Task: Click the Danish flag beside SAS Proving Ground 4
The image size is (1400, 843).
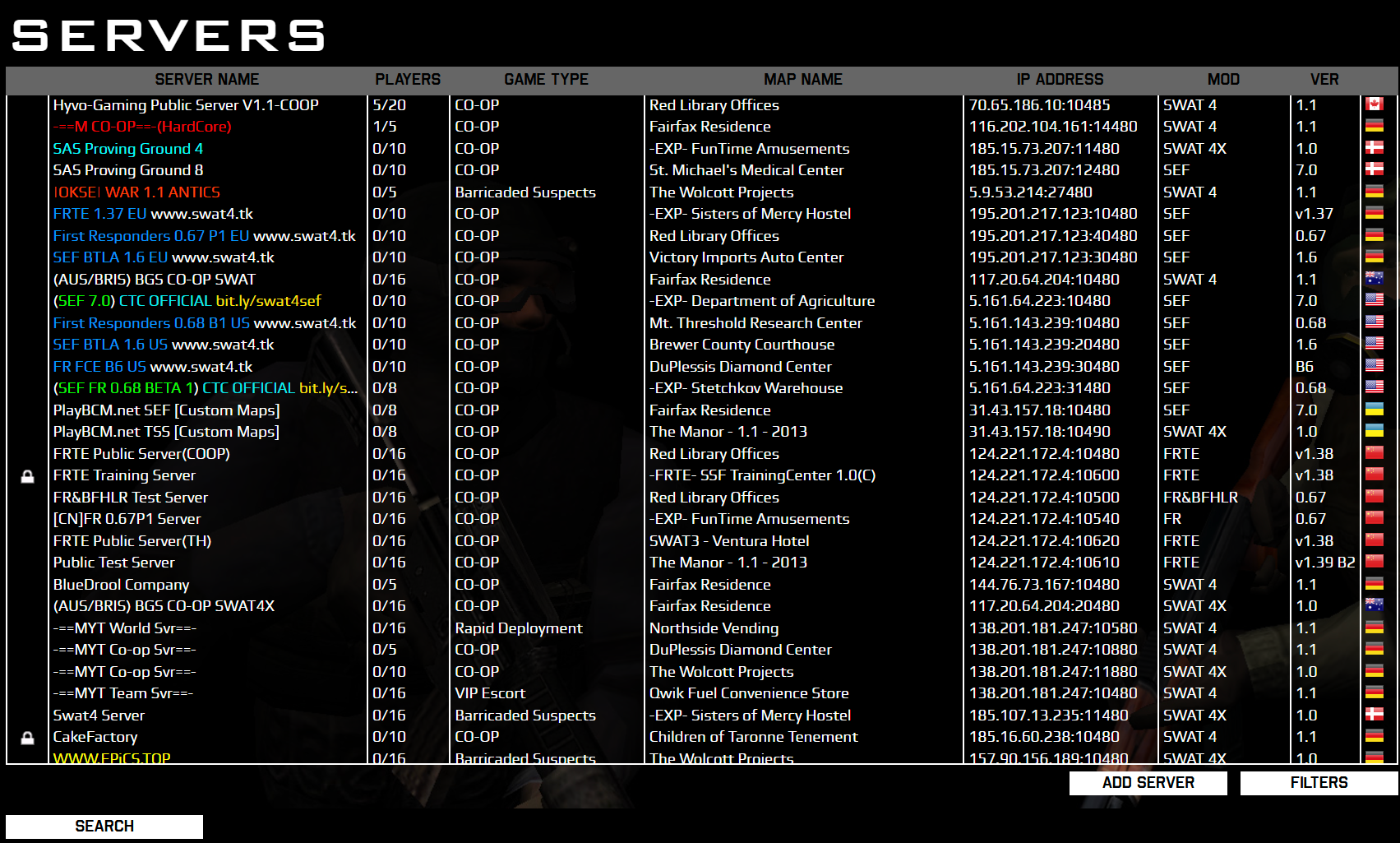Action: (x=1374, y=148)
